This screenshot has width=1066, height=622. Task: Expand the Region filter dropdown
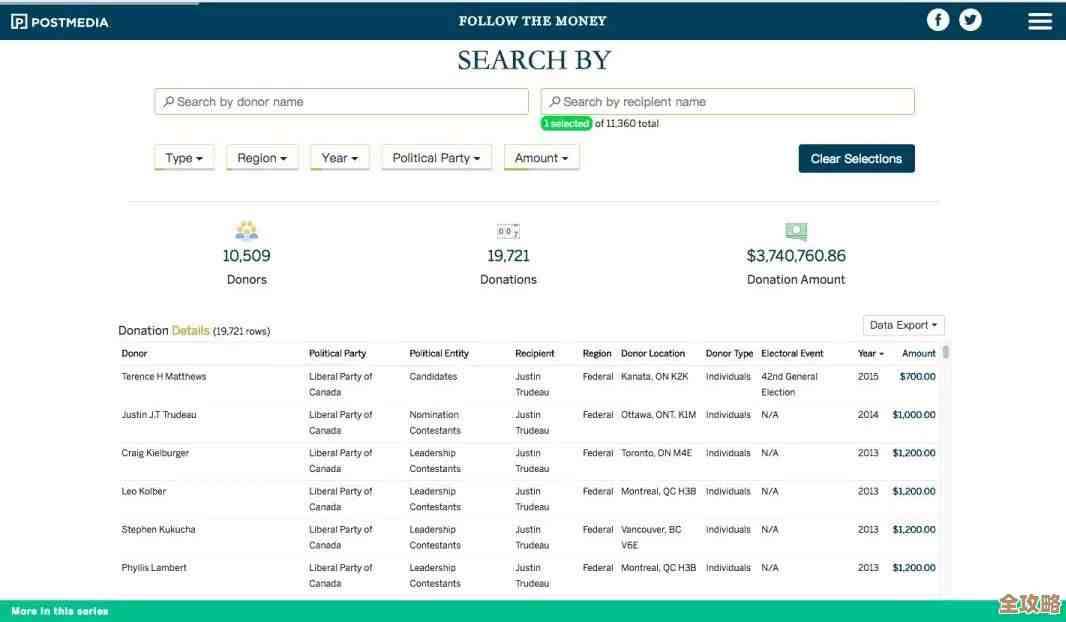tap(262, 158)
